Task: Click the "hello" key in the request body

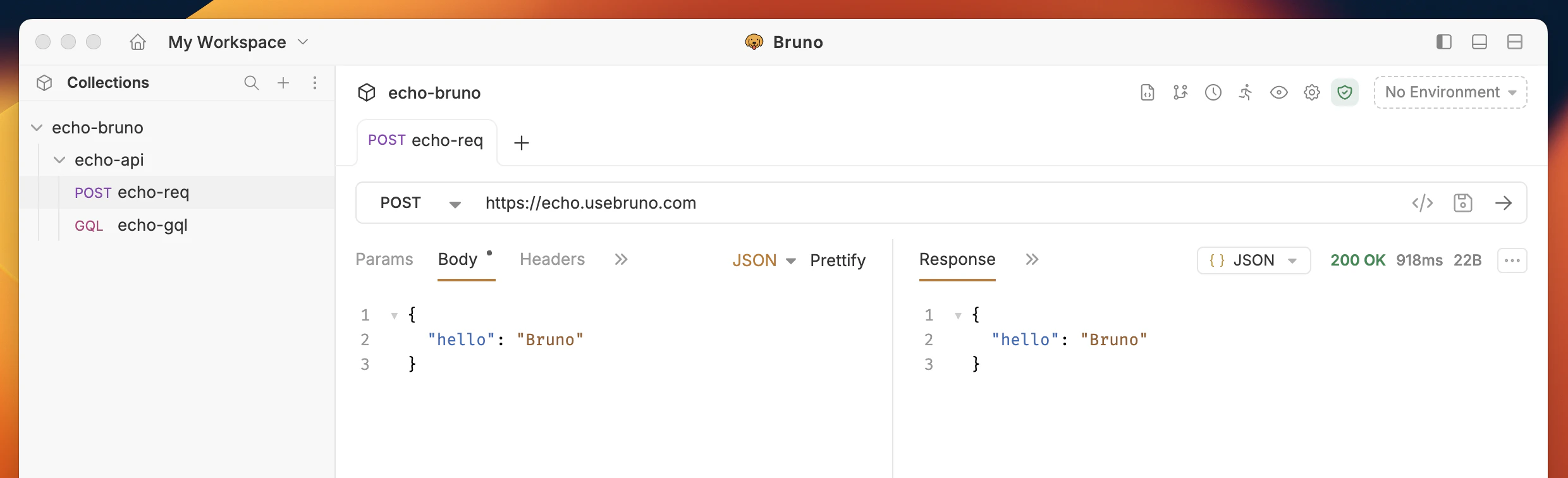Action: [462, 340]
